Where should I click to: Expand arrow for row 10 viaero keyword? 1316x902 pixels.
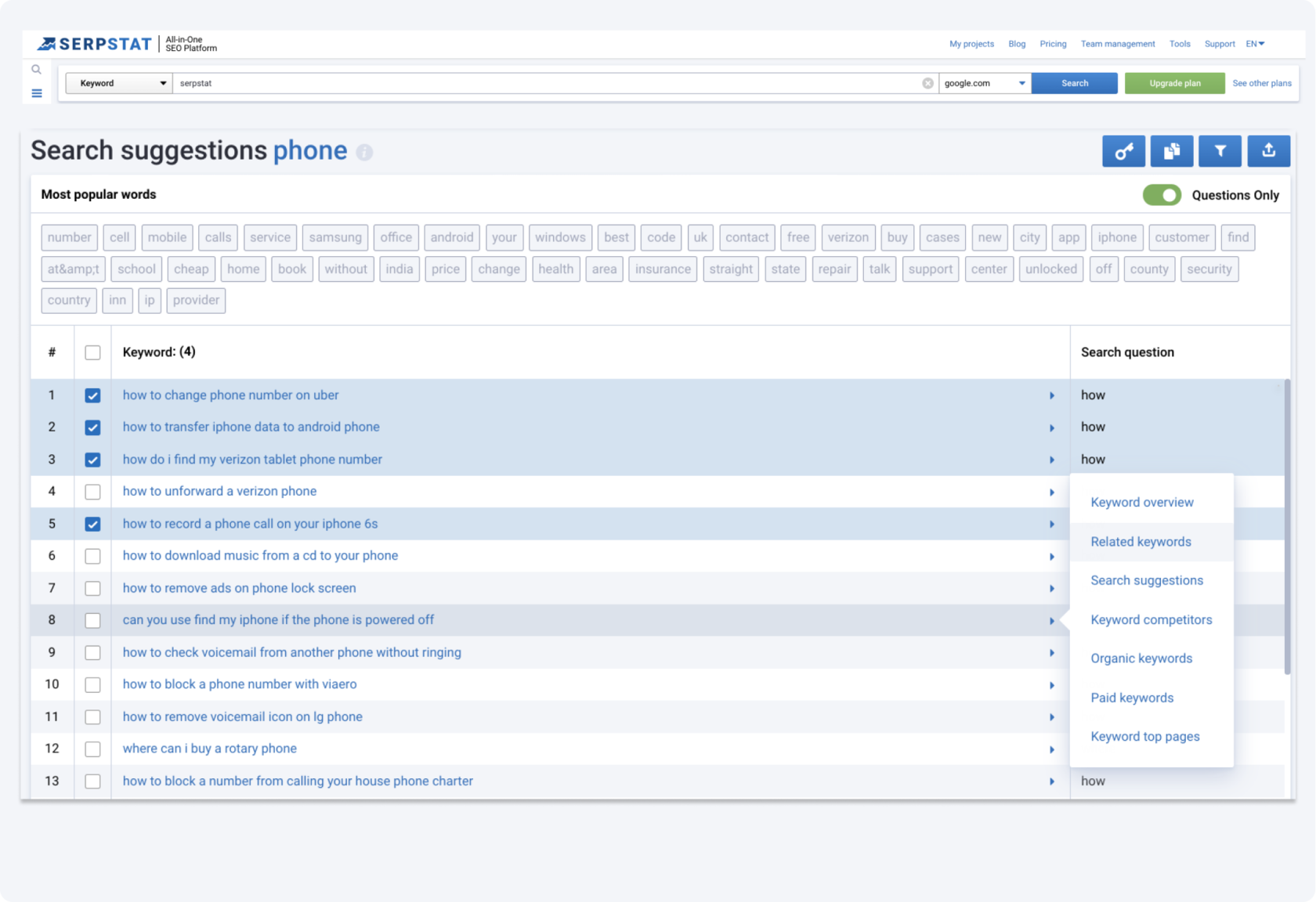point(1052,685)
